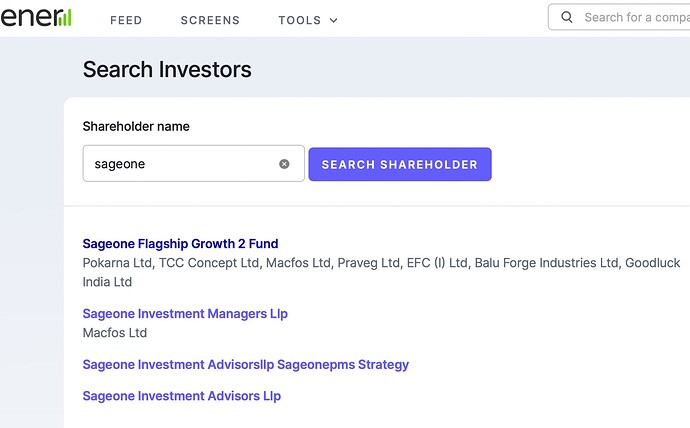The width and height of the screenshot is (690, 428).
Task: Open the TOOLS menu
Action: 308,20
